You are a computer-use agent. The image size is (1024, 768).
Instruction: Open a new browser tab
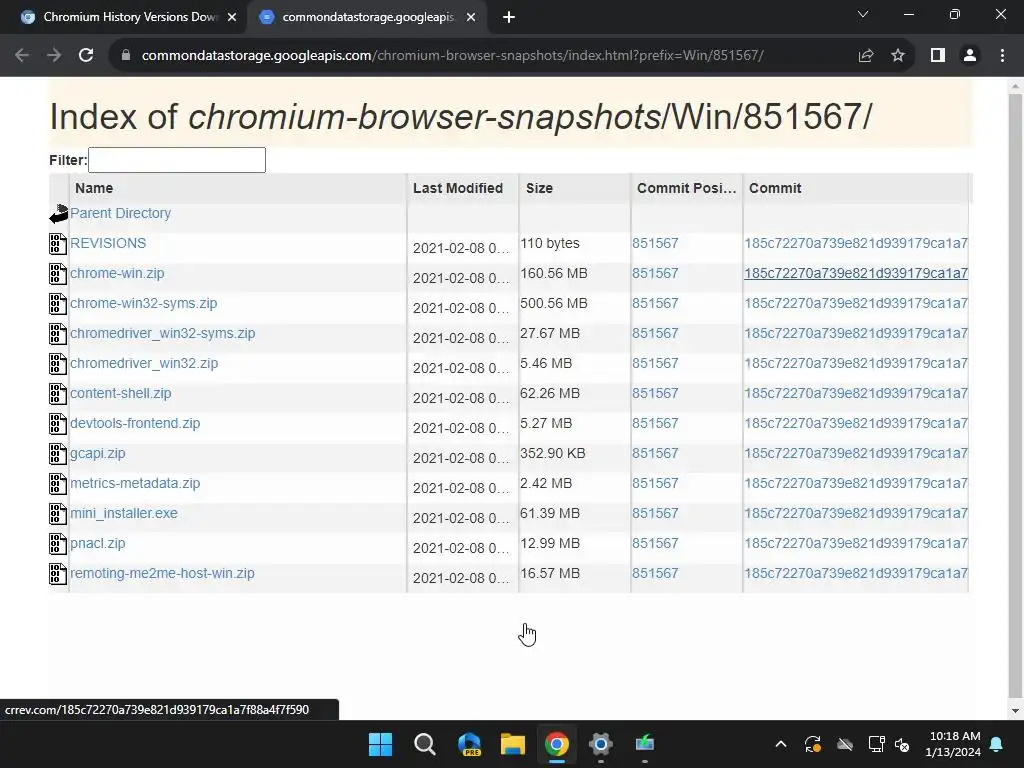pyautogui.click(x=509, y=18)
